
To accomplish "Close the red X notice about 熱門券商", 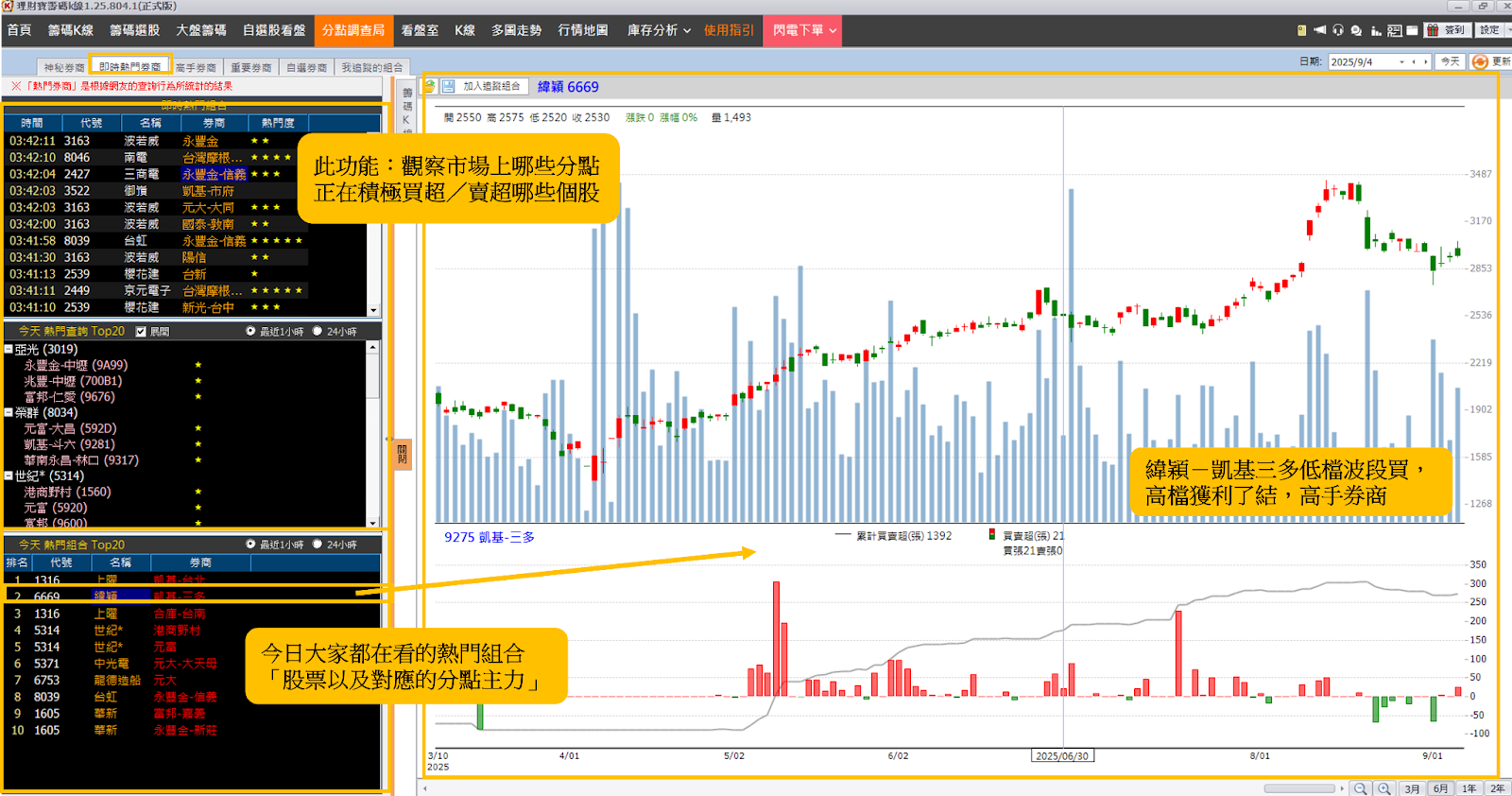I will point(16,86).
